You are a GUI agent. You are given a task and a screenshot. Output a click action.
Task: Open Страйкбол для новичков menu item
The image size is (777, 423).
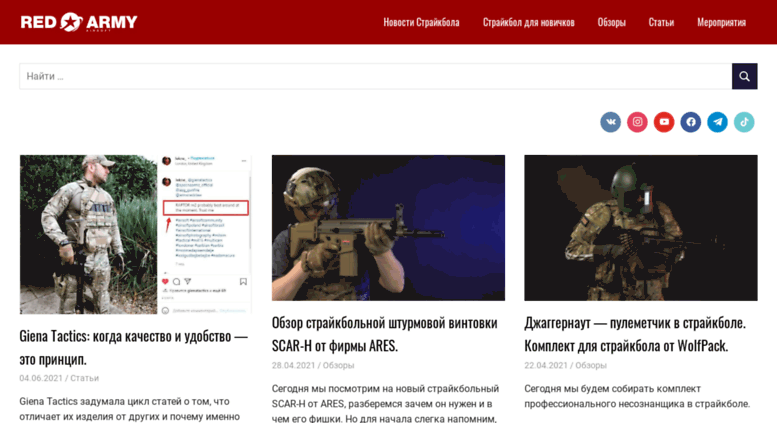coord(529,22)
